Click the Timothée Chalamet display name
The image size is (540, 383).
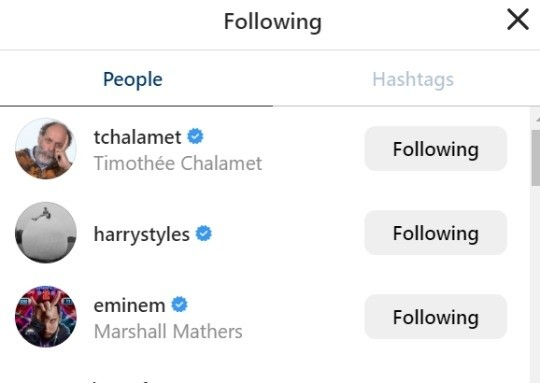pos(178,163)
